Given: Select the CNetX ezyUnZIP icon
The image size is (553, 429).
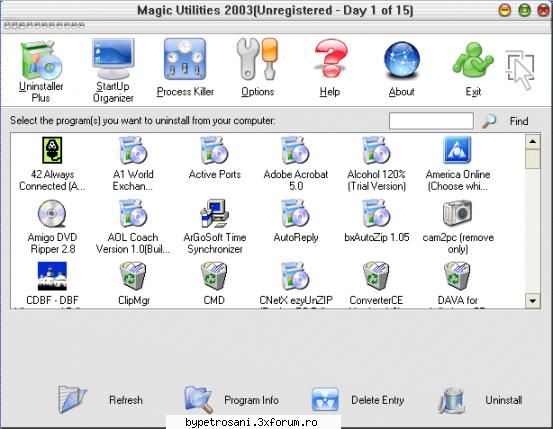Looking at the screenshot, I should 295,276.
